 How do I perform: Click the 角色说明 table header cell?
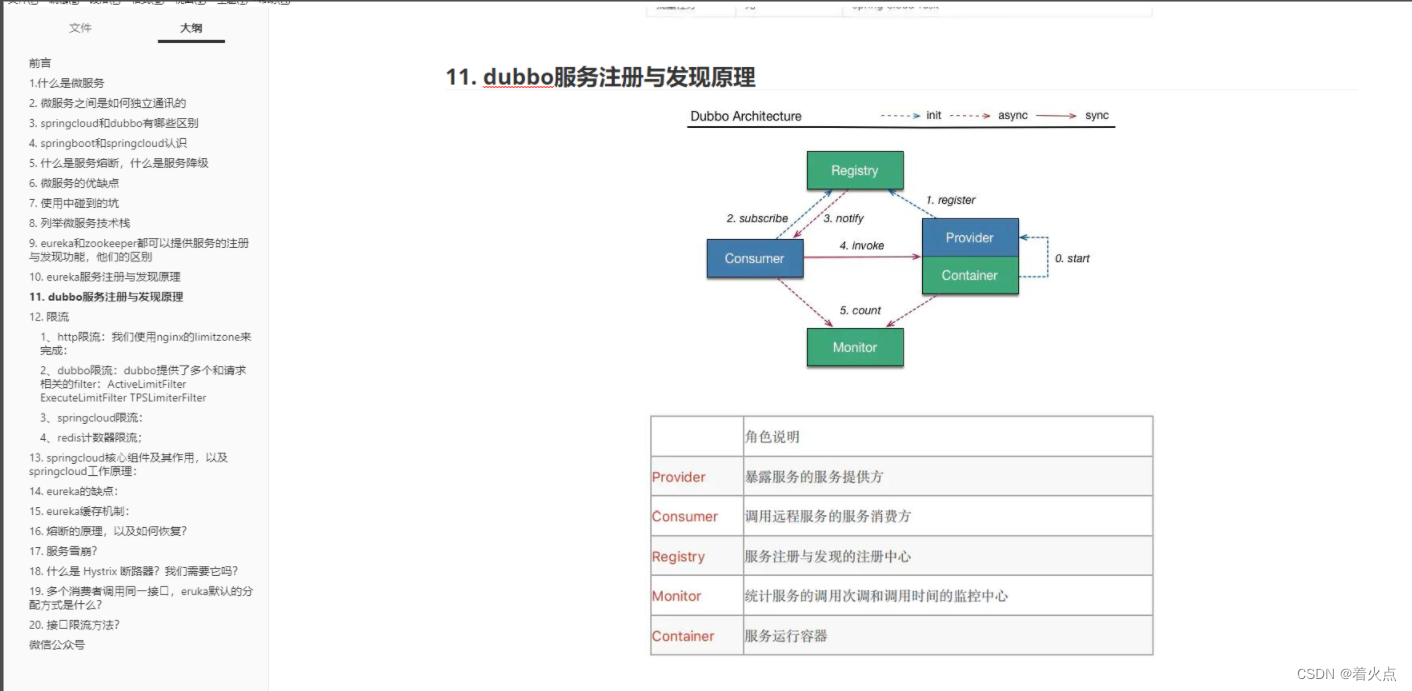coord(948,437)
